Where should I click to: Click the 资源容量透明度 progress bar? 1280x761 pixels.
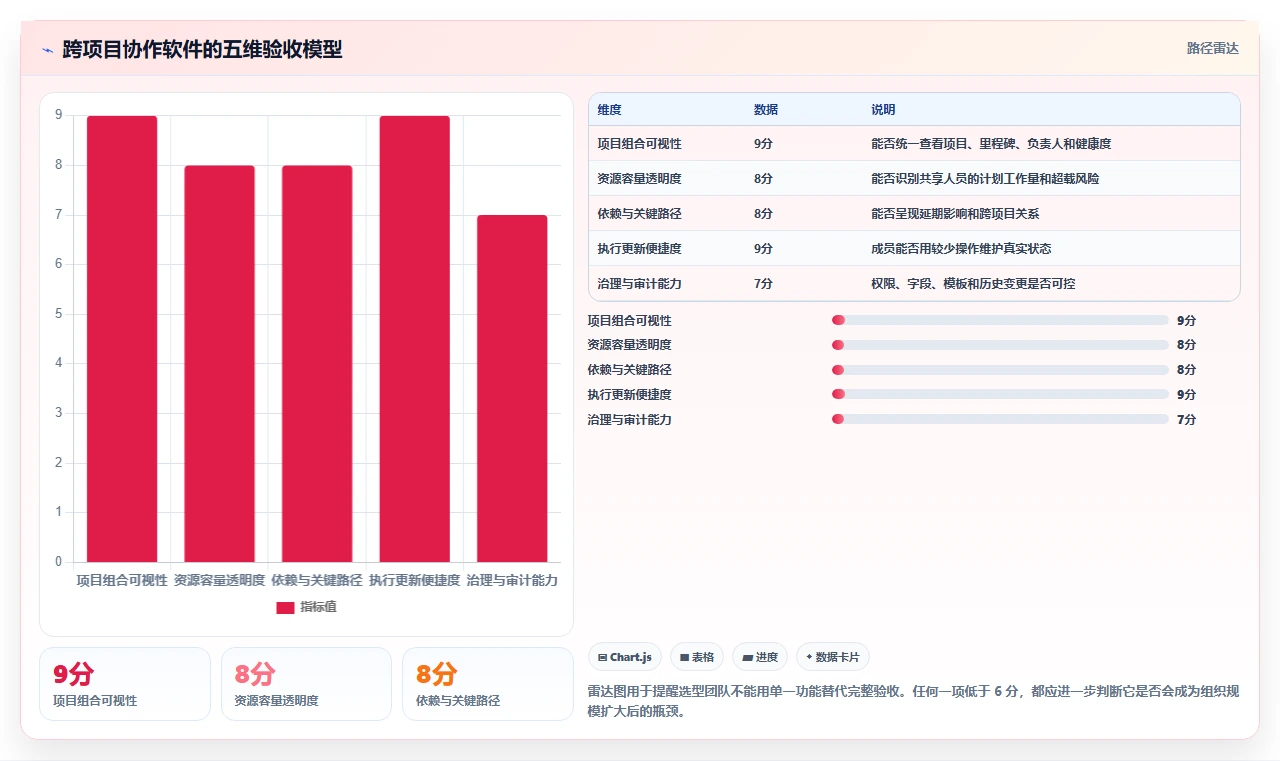1000,345
